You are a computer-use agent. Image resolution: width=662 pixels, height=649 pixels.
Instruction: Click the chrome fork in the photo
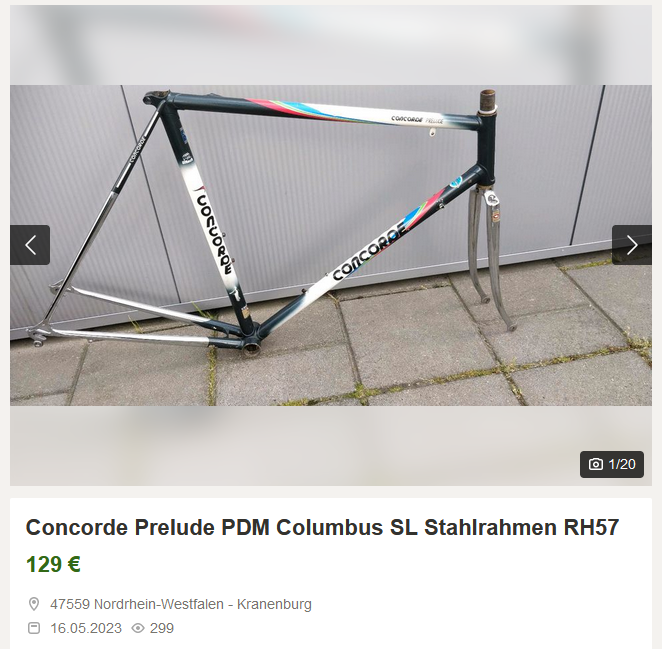[x=493, y=258]
